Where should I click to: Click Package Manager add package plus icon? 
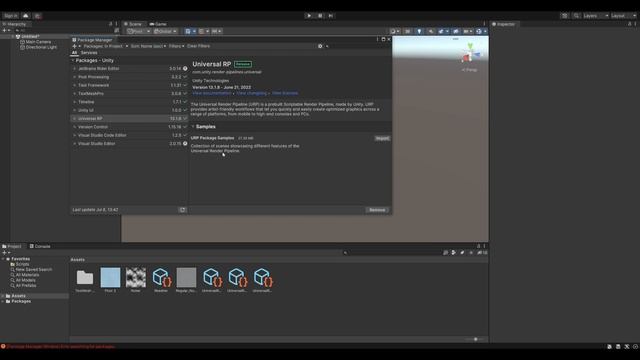[76, 46]
